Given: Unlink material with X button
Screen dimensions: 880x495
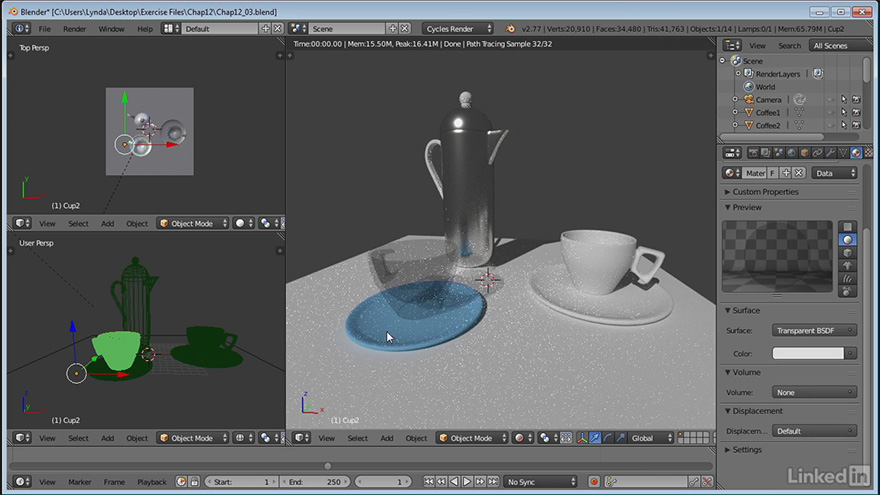Looking at the screenshot, I should coord(799,173).
